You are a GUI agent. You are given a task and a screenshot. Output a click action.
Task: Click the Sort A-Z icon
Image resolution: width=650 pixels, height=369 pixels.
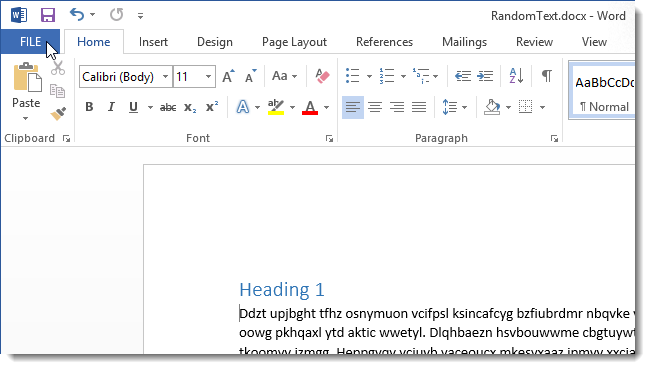click(516, 76)
